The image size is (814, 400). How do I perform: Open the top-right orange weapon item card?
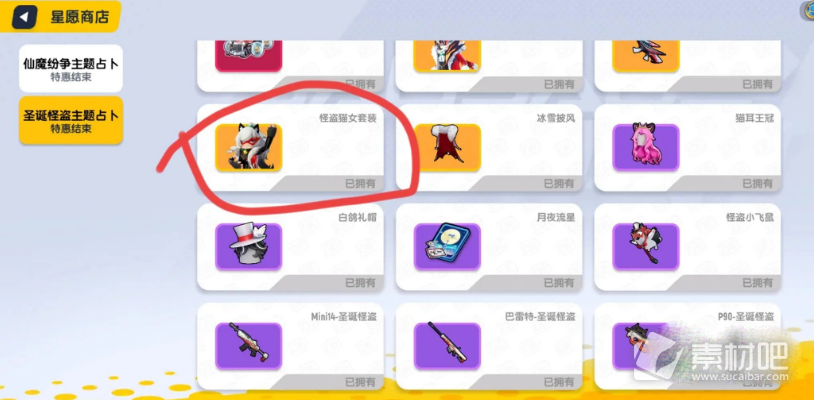(x=688, y=66)
